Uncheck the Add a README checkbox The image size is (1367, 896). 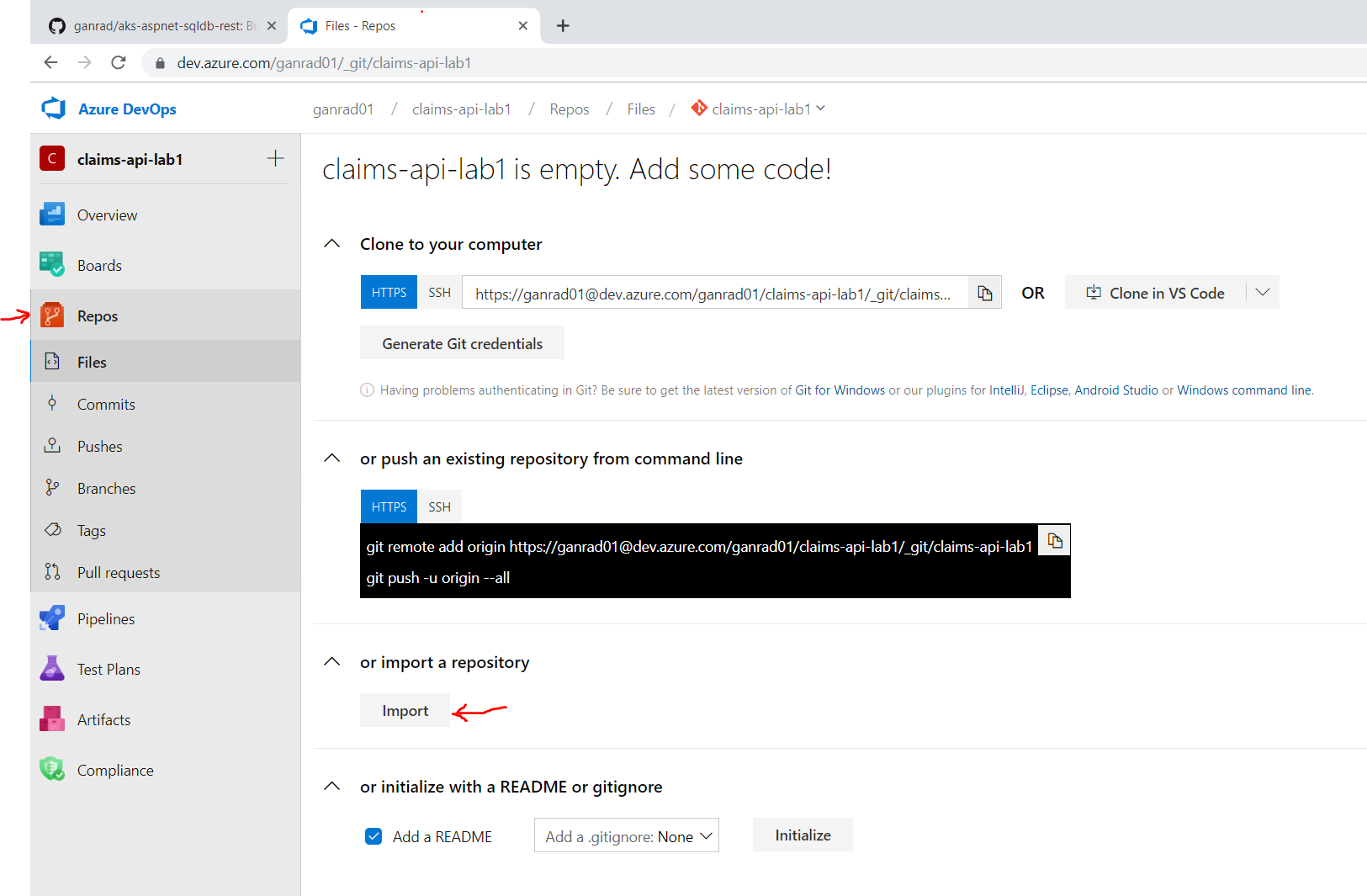(374, 836)
